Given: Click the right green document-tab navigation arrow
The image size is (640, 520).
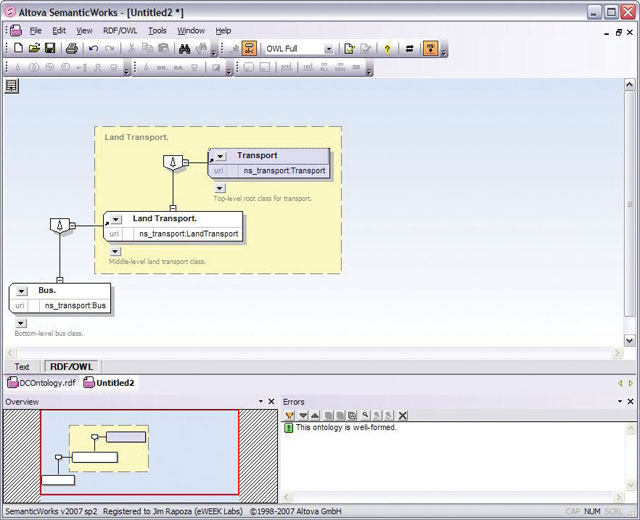Looking at the screenshot, I should coord(631,383).
